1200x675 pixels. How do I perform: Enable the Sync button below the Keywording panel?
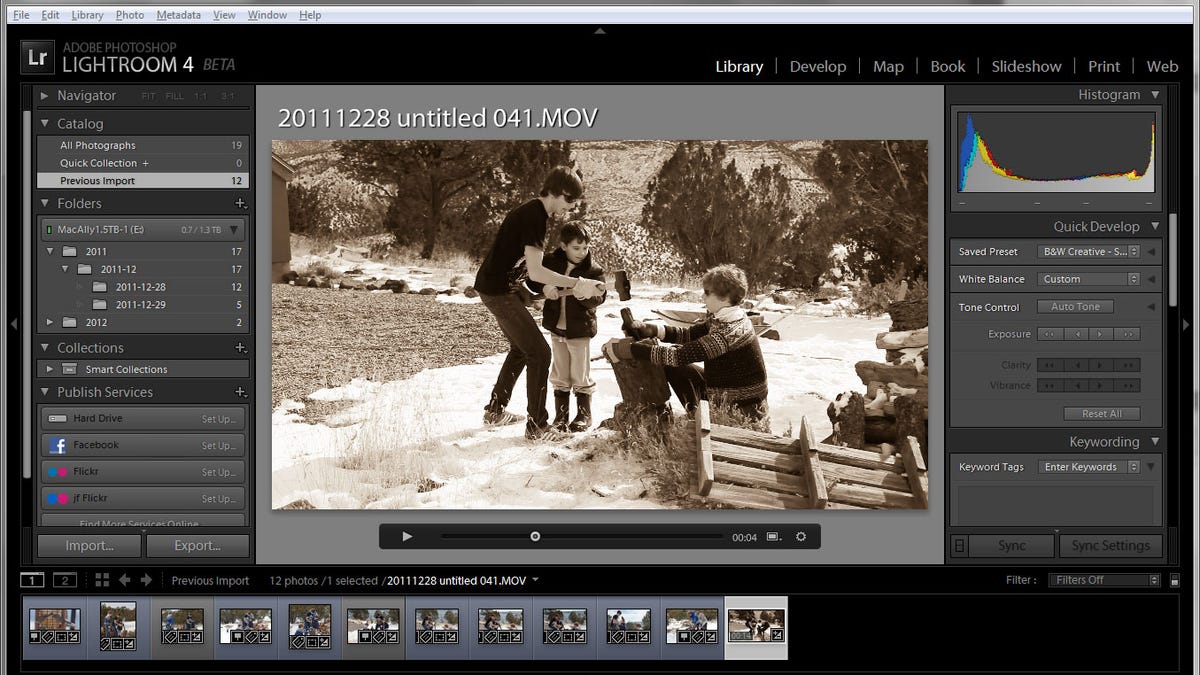point(1011,545)
